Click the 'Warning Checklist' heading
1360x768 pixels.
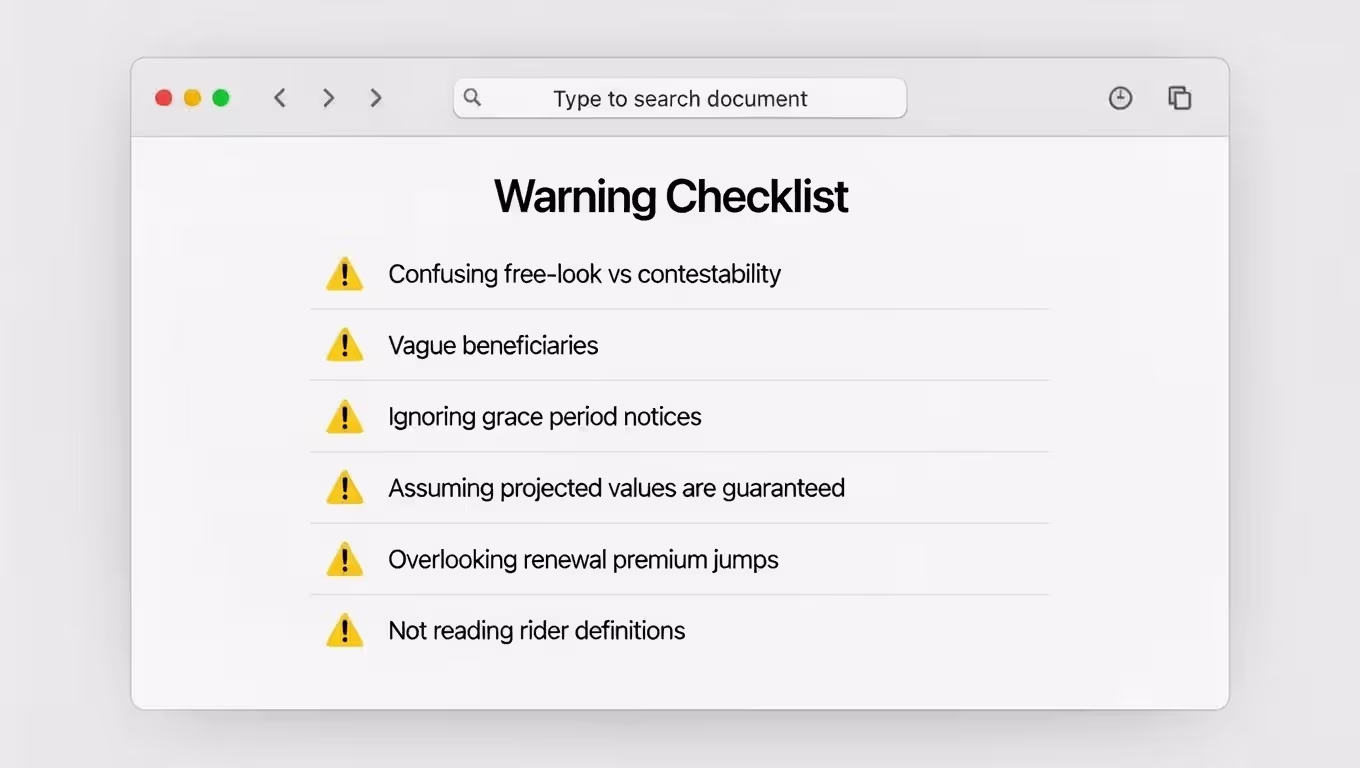point(671,197)
